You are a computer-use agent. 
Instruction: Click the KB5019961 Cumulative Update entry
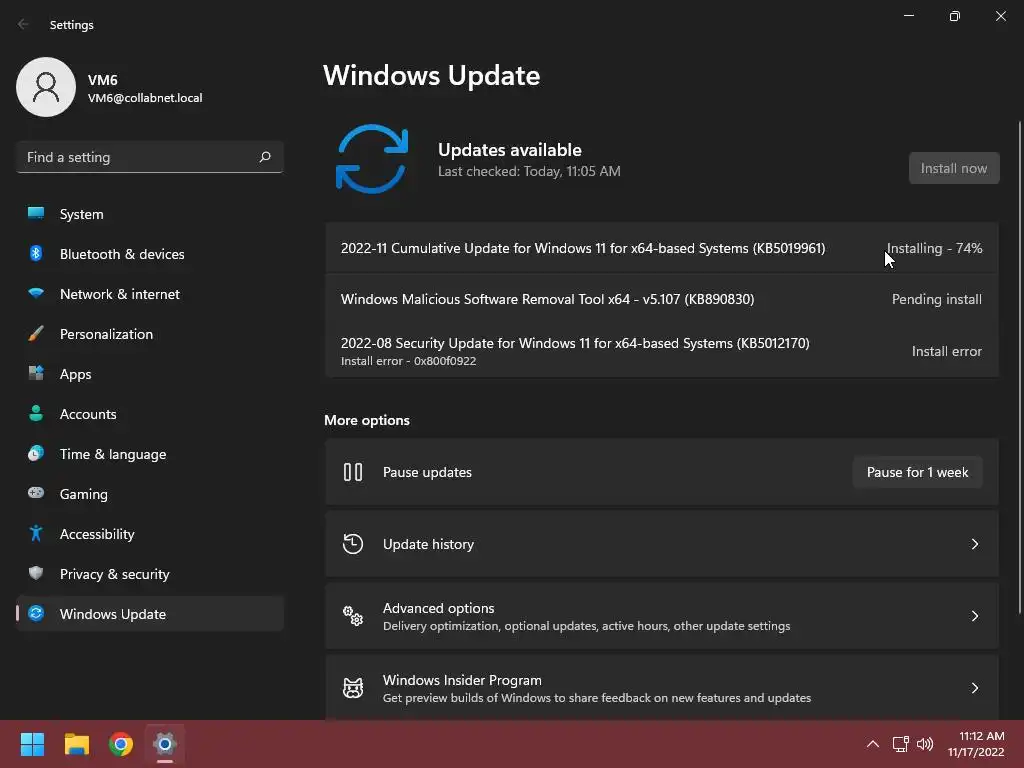click(662, 248)
